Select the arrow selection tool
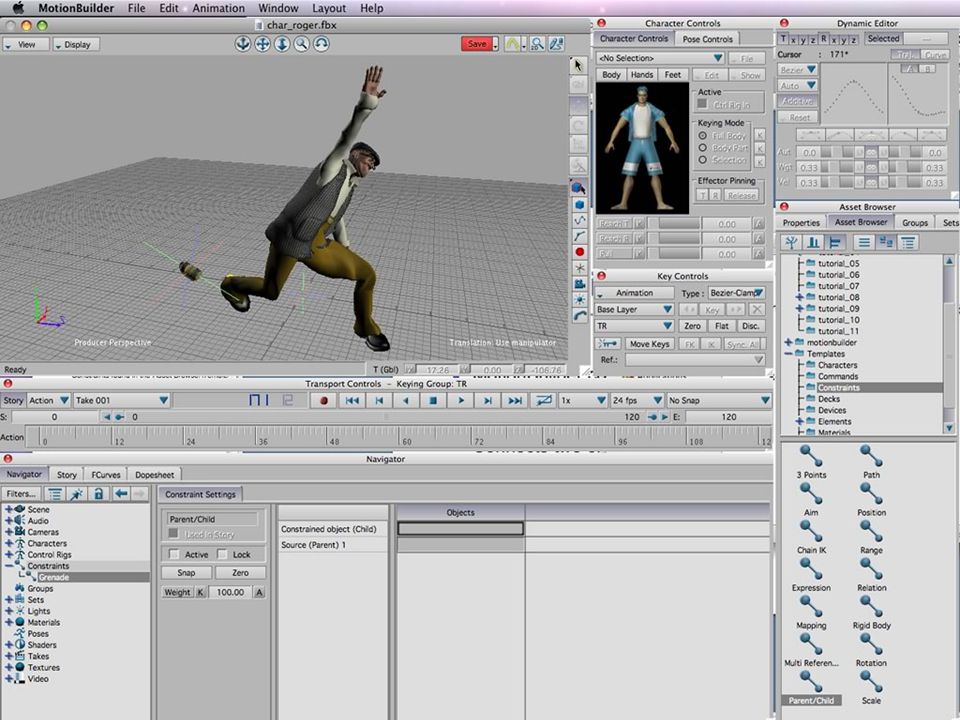Viewport: 960px width, 720px height. click(x=578, y=66)
